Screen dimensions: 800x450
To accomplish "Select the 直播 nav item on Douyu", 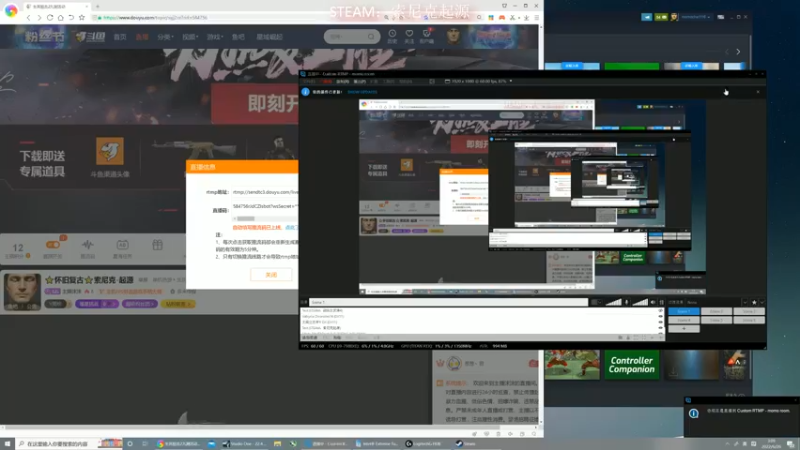I will coord(142,37).
